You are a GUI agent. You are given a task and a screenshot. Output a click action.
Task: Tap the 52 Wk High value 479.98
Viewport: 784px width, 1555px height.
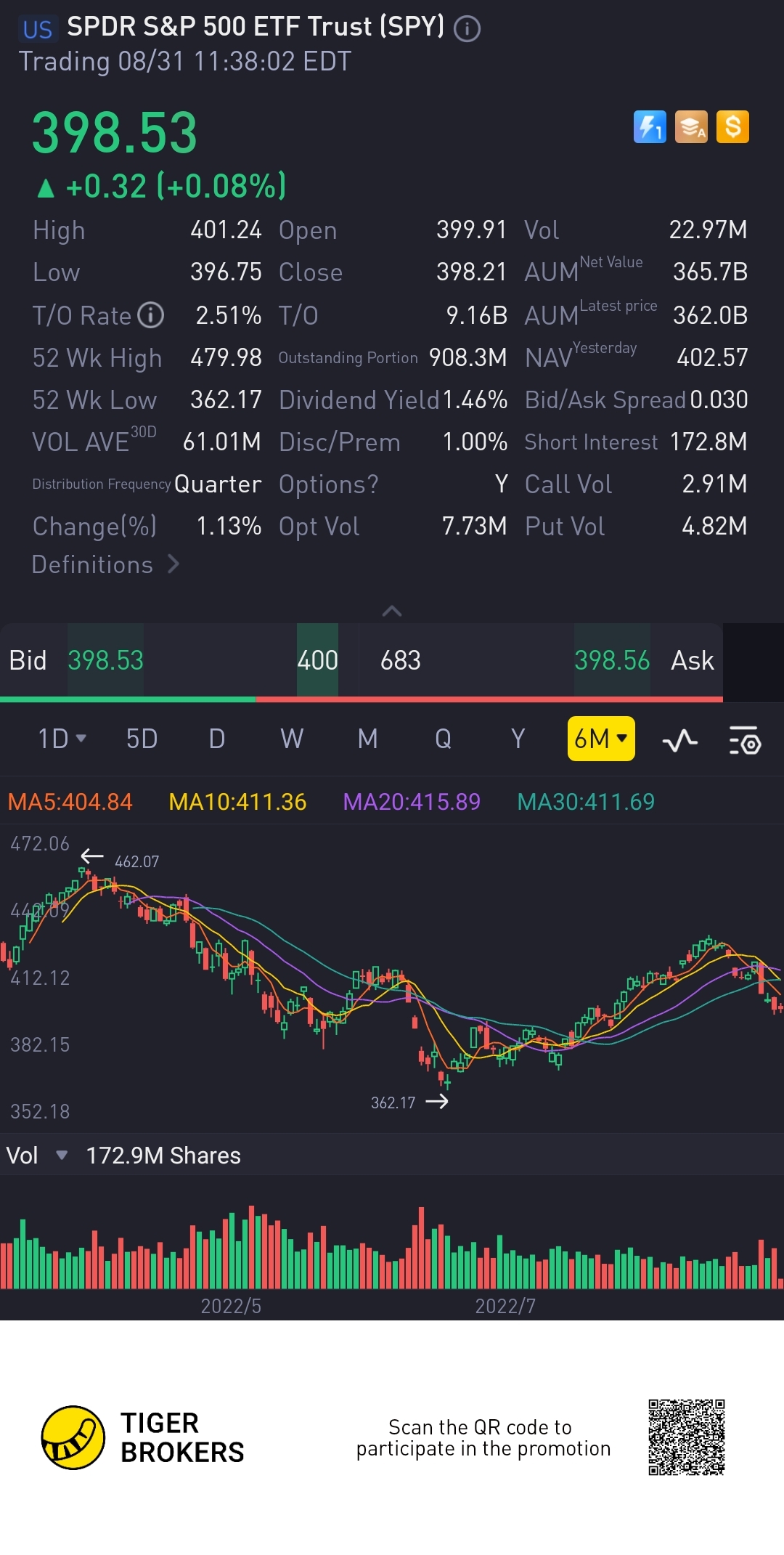coord(226,357)
